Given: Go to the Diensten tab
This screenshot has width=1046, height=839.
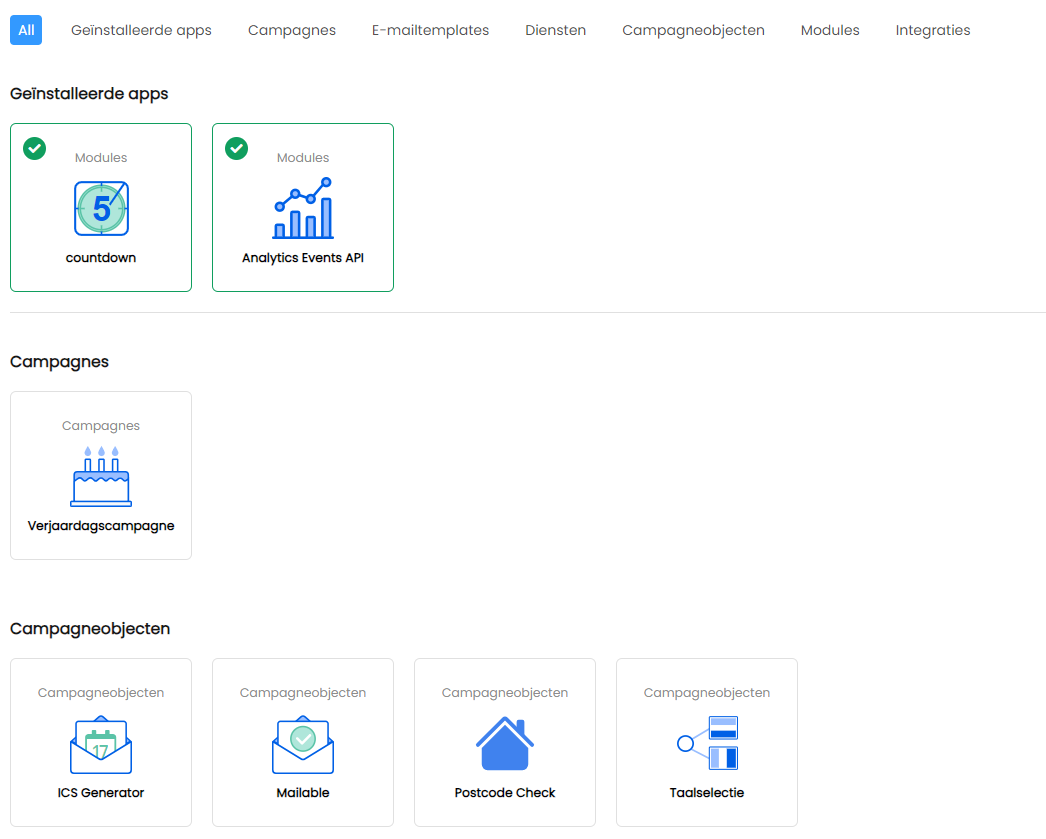Looking at the screenshot, I should [556, 30].
